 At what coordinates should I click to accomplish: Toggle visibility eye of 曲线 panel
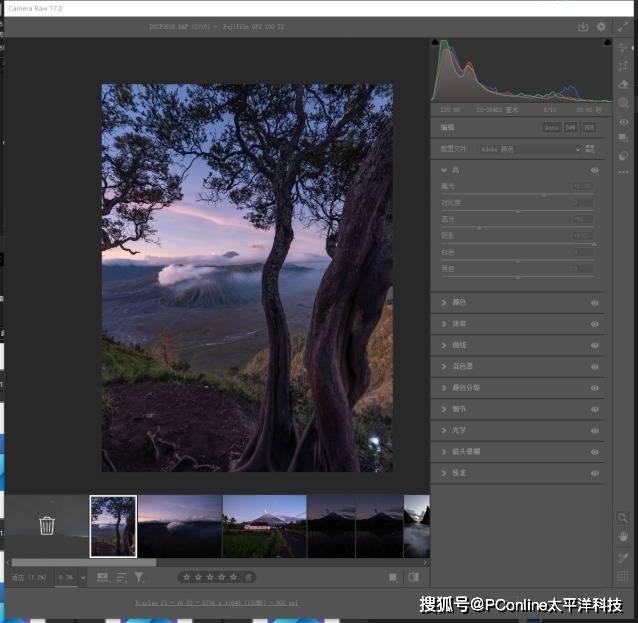coord(595,345)
